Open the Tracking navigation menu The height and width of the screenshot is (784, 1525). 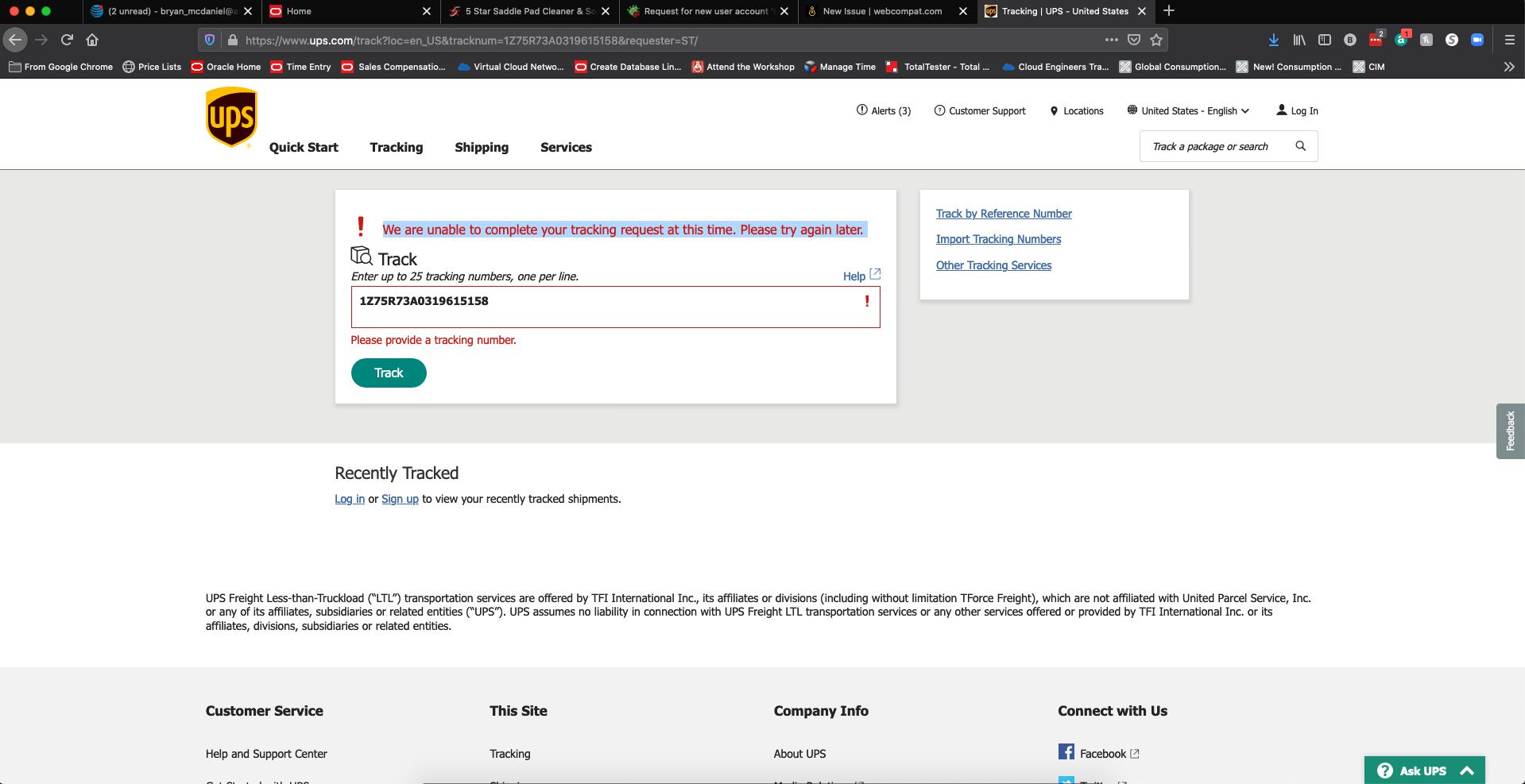tap(397, 147)
